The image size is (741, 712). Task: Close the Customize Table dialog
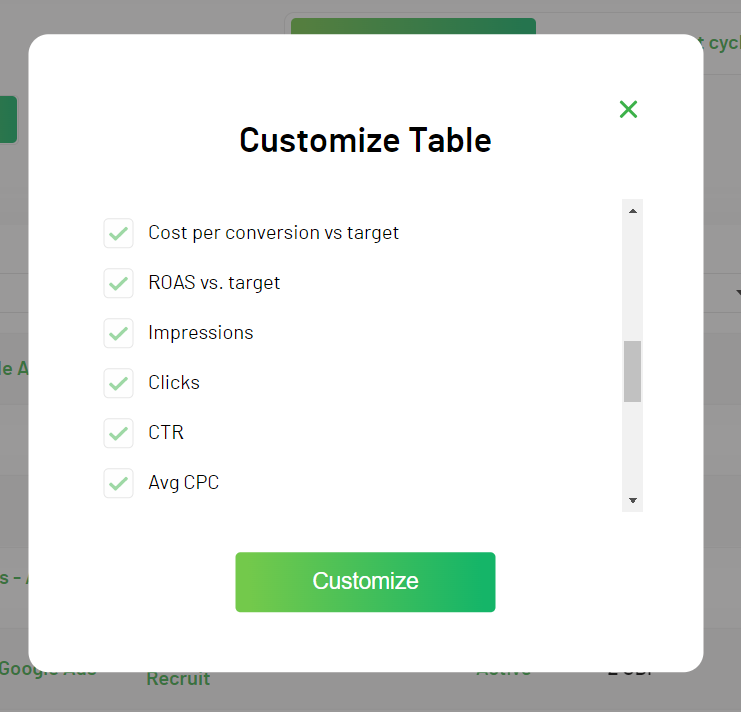tap(628, 110)
